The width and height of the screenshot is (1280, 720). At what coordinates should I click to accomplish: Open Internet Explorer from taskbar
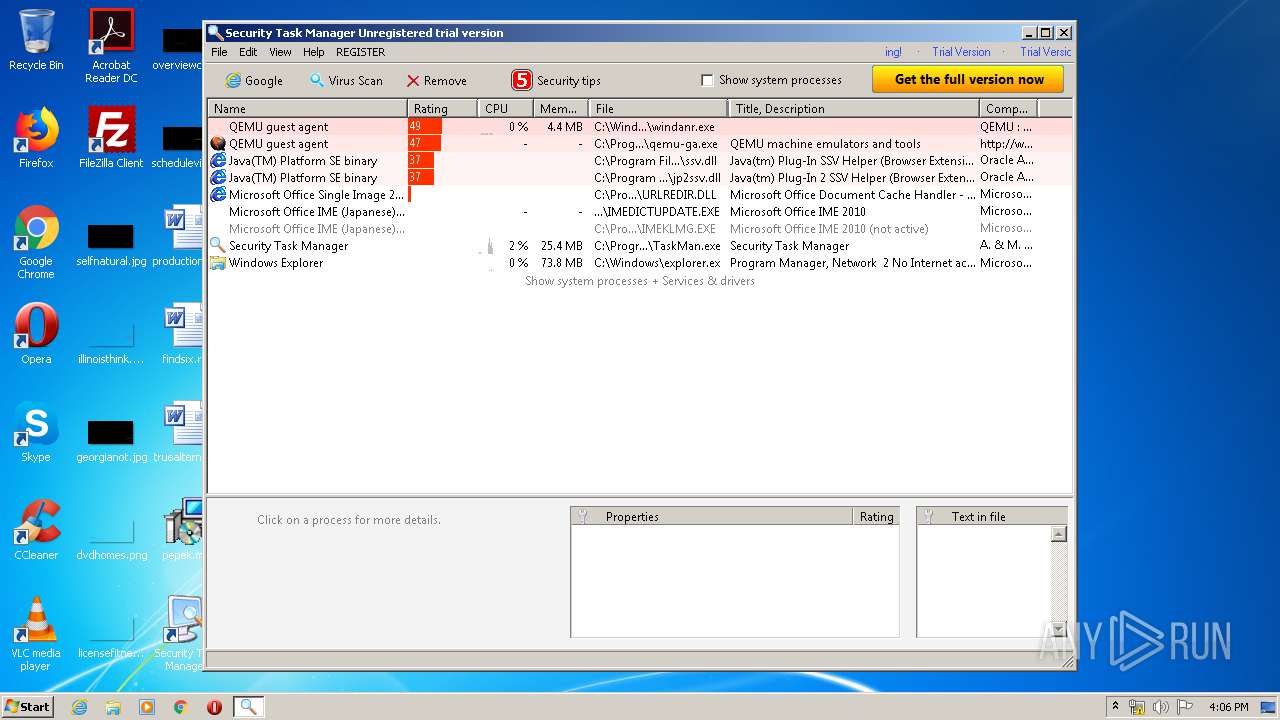click(79, 707)
